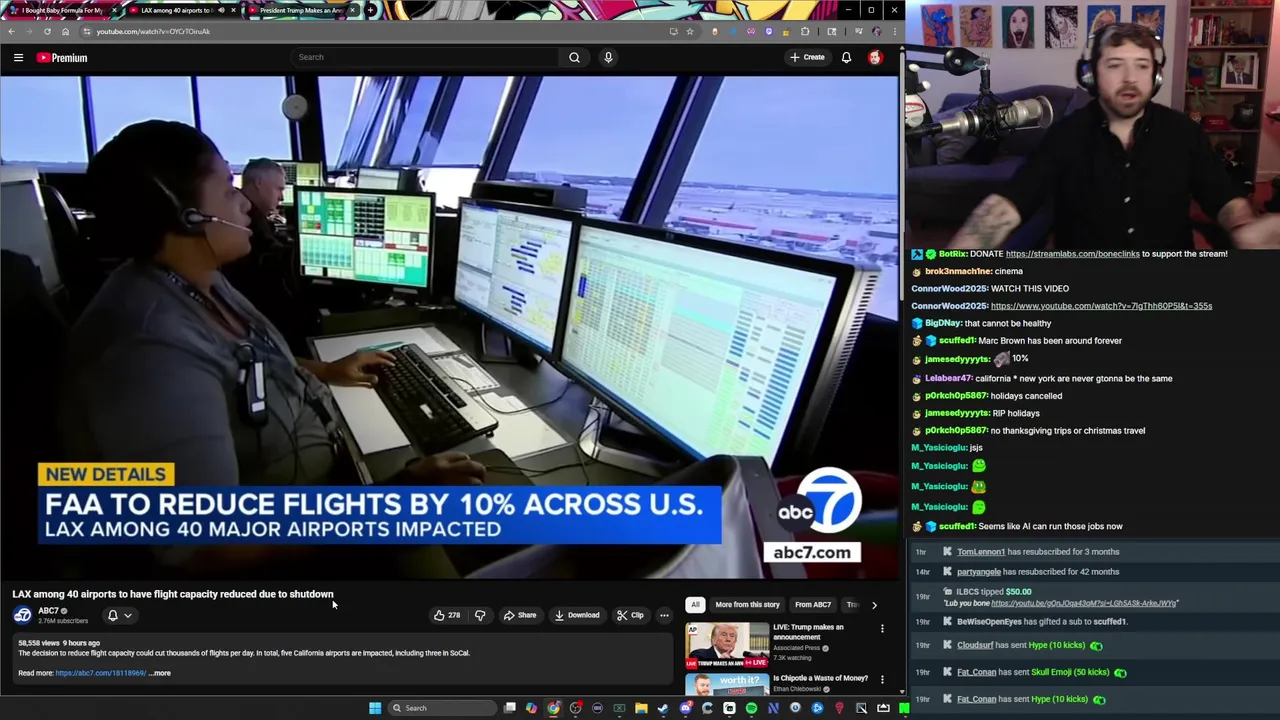This screenshot has height=720, width=1280.
Task: Open Spotify from the taskbar
Action: click(751, 708)
